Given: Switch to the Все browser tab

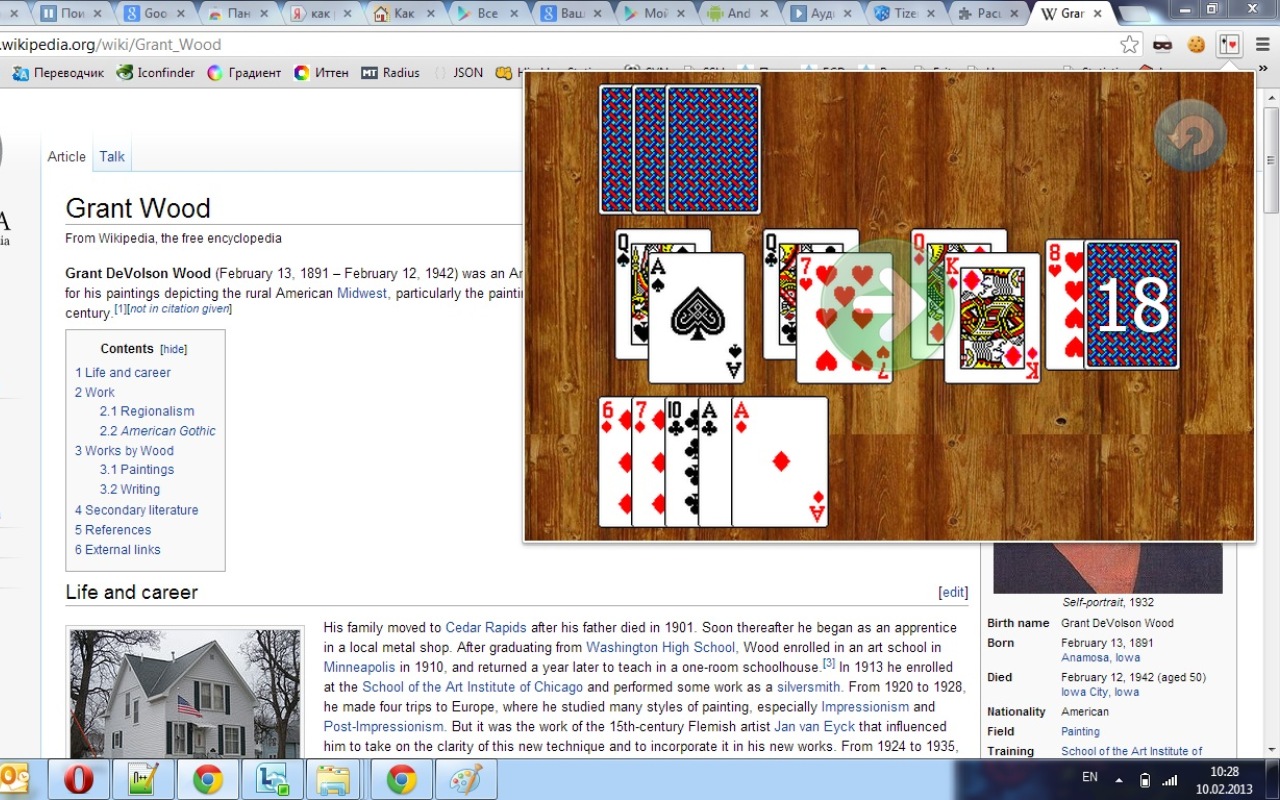Looking at the screenshot, I should (487, 13).
